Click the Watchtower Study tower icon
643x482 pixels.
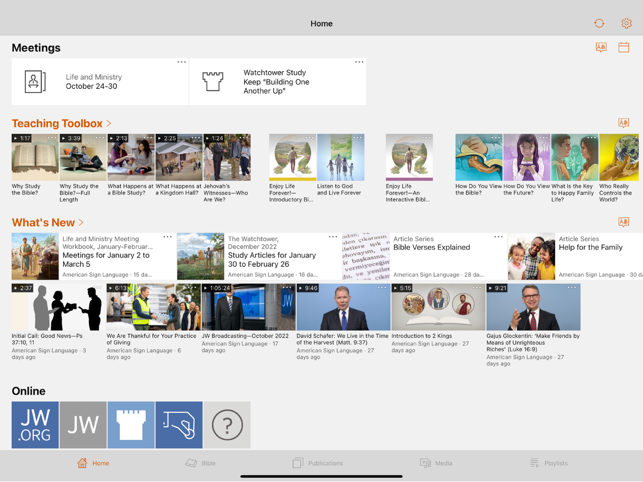[x=213, y=81]
